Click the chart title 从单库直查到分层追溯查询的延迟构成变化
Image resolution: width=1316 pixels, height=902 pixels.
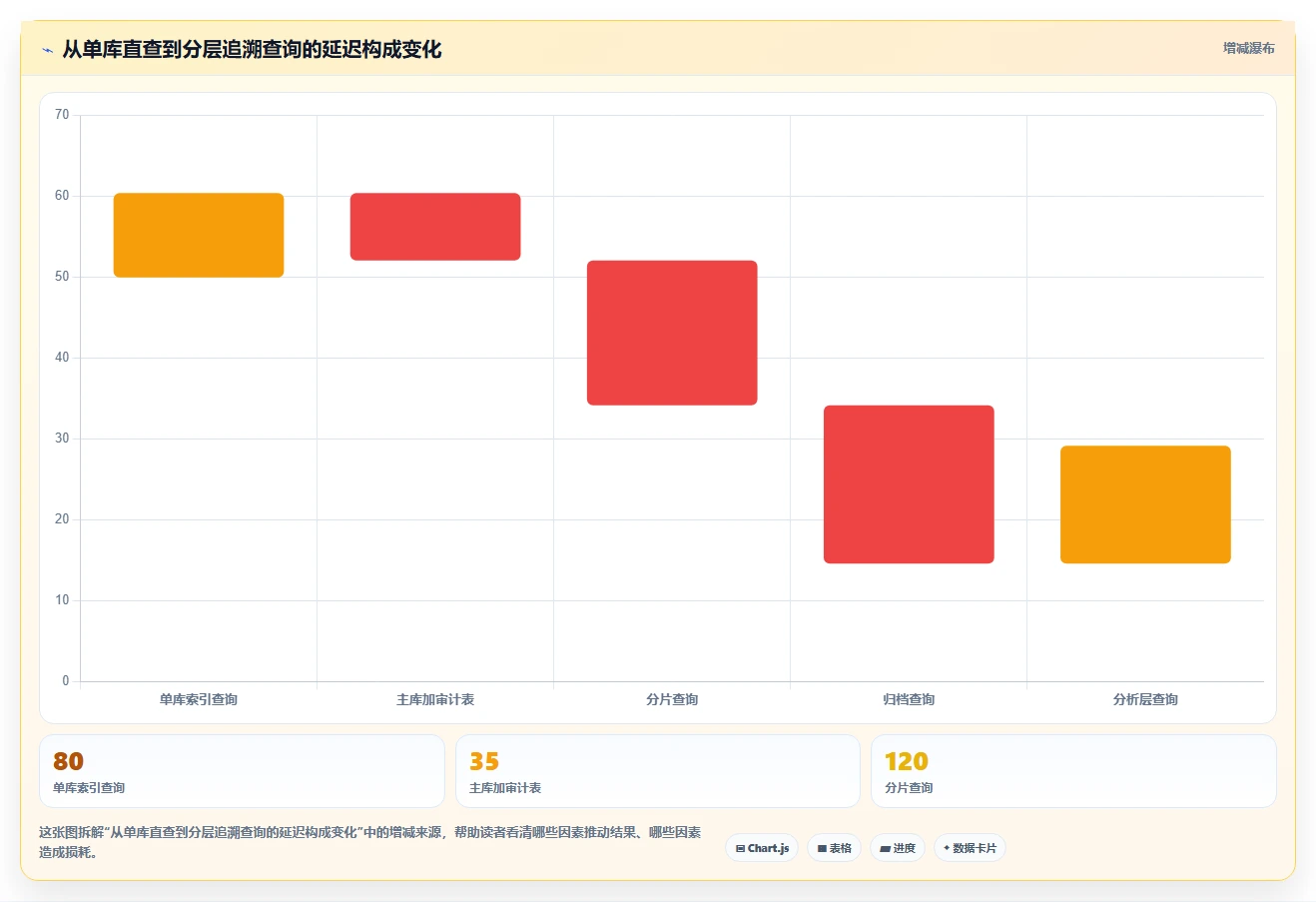252,49
